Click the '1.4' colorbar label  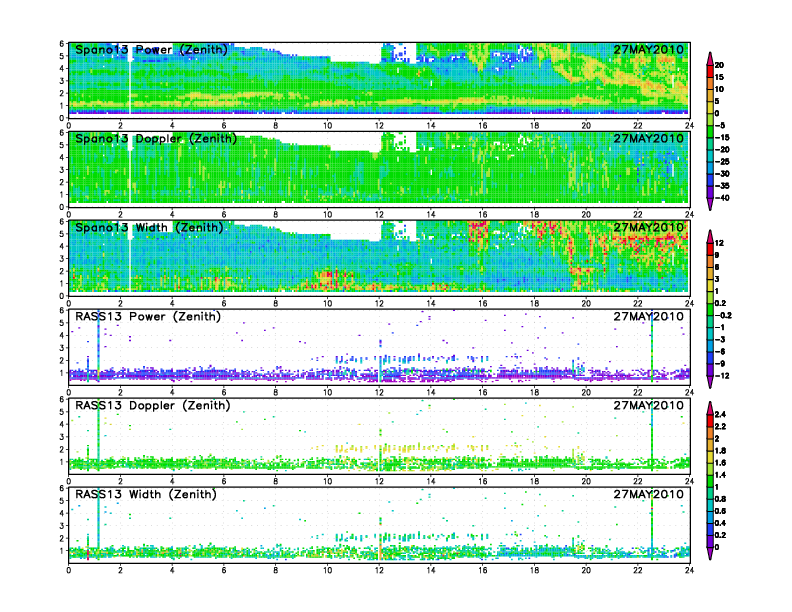coord(720,475)
